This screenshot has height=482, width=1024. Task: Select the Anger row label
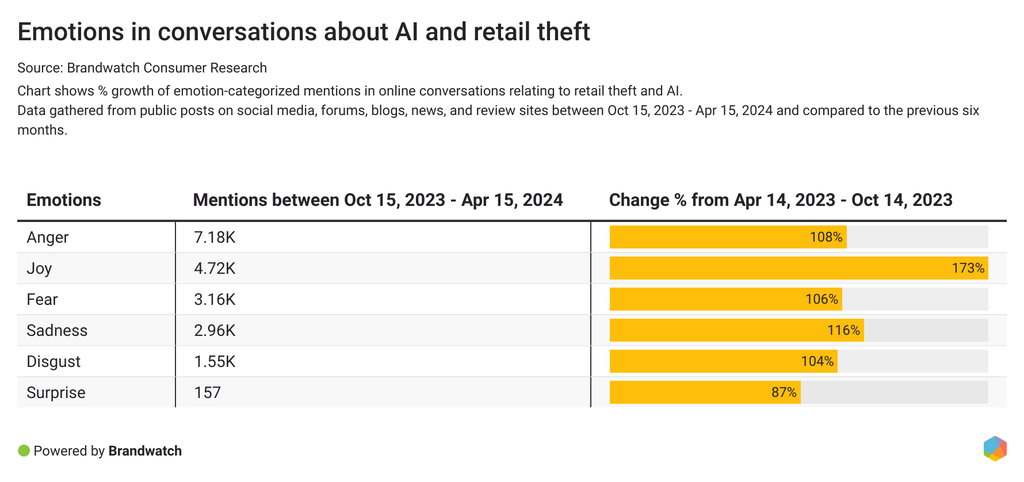pyautogui.click(x=48, y=238)
